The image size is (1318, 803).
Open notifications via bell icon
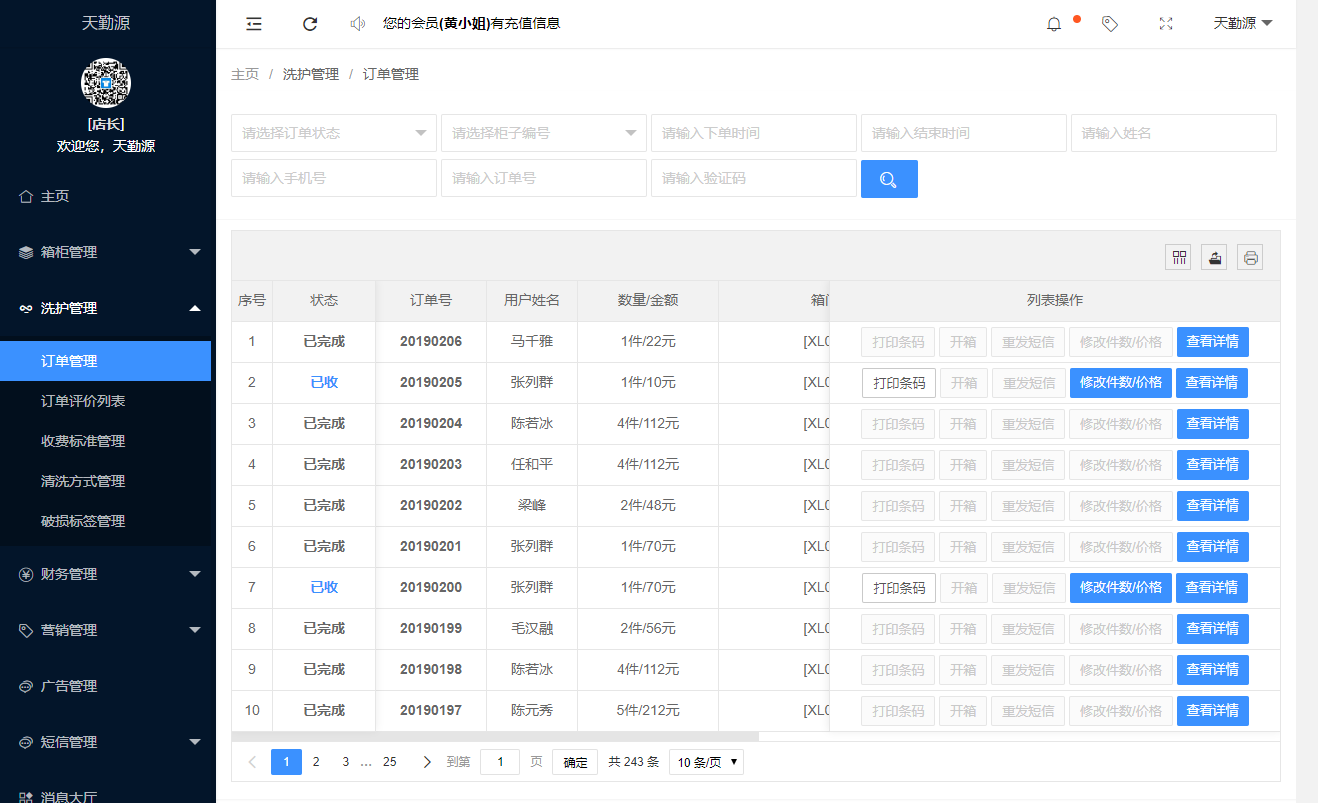point(1053,23)
